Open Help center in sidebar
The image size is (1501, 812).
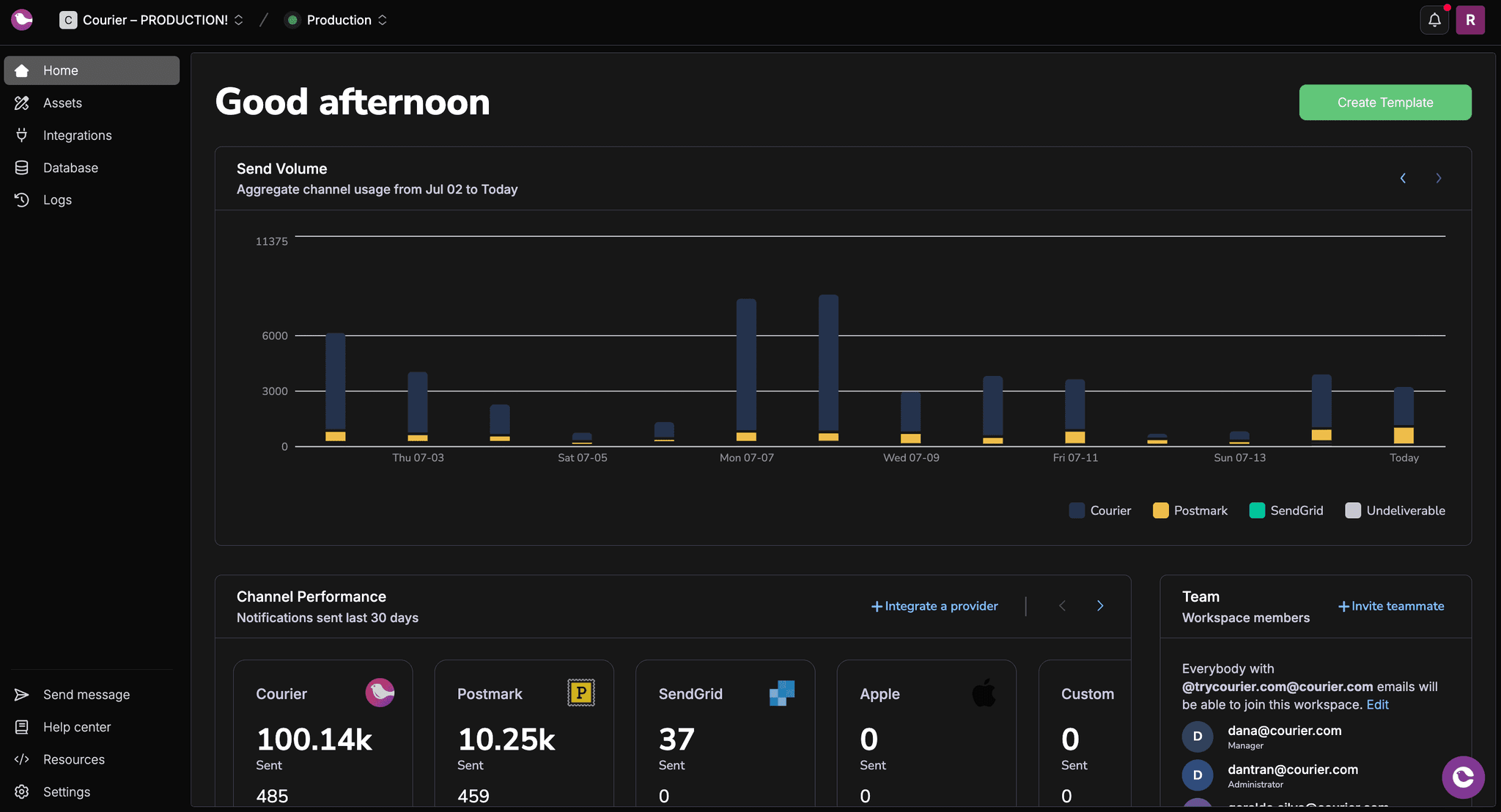(92, 727)
